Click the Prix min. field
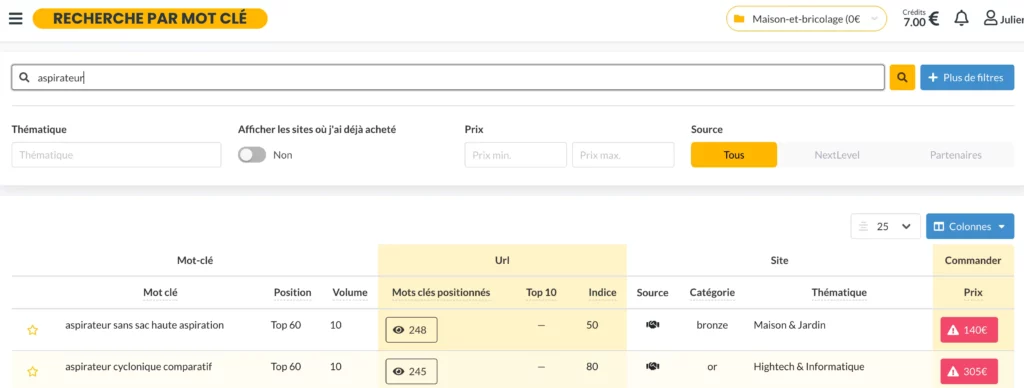Screen dimensions: 1024x388 click(x=515, y=155)
